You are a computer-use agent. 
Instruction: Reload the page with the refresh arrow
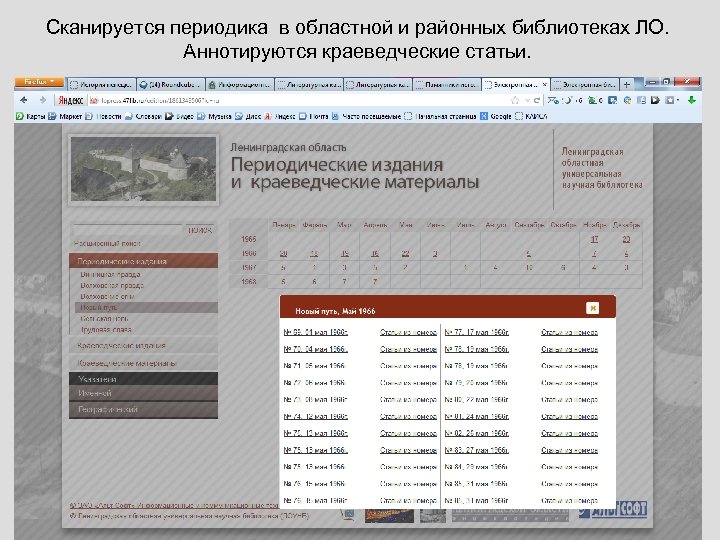pyautogui.click(x=536, y=100)
